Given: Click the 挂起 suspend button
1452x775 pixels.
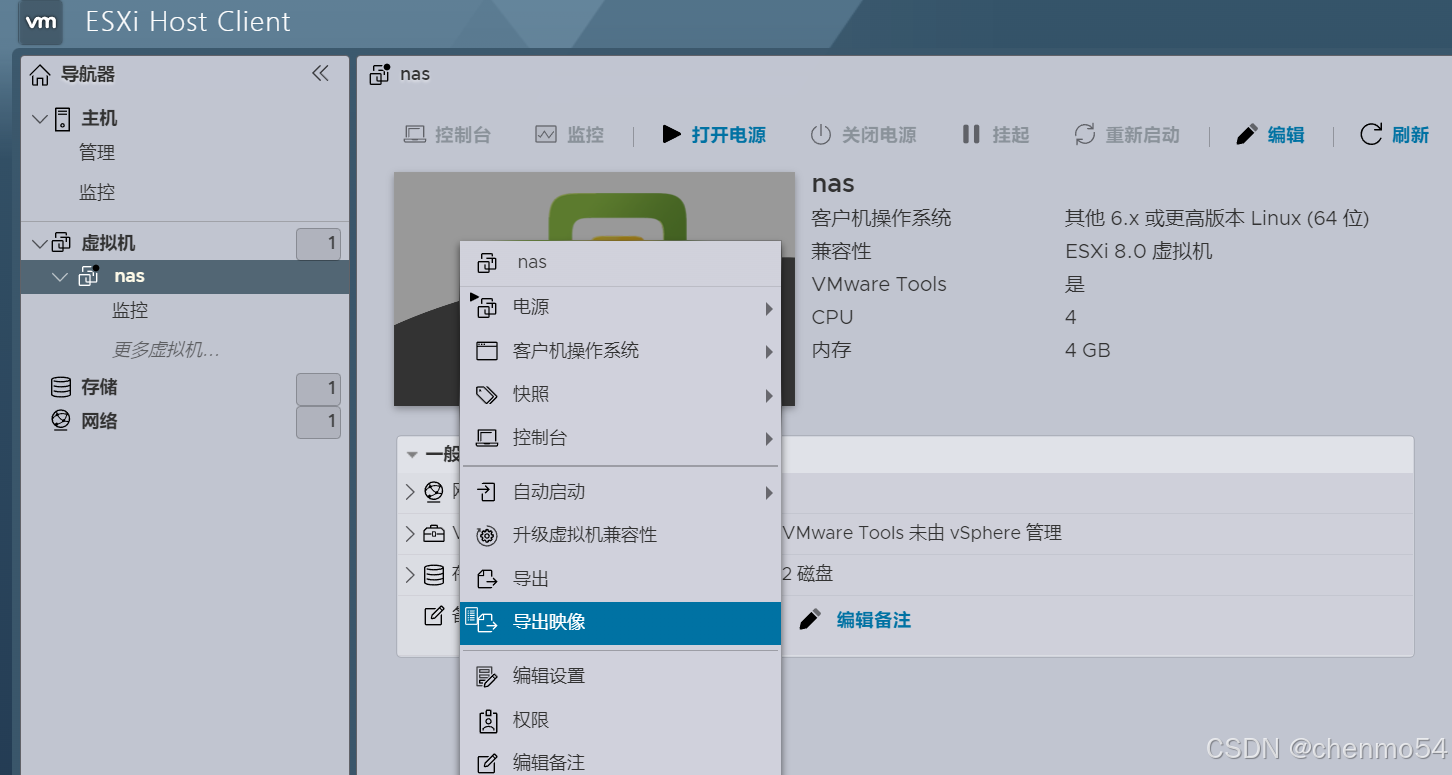Looking at the screenshot, I should [x=995, y=135].
